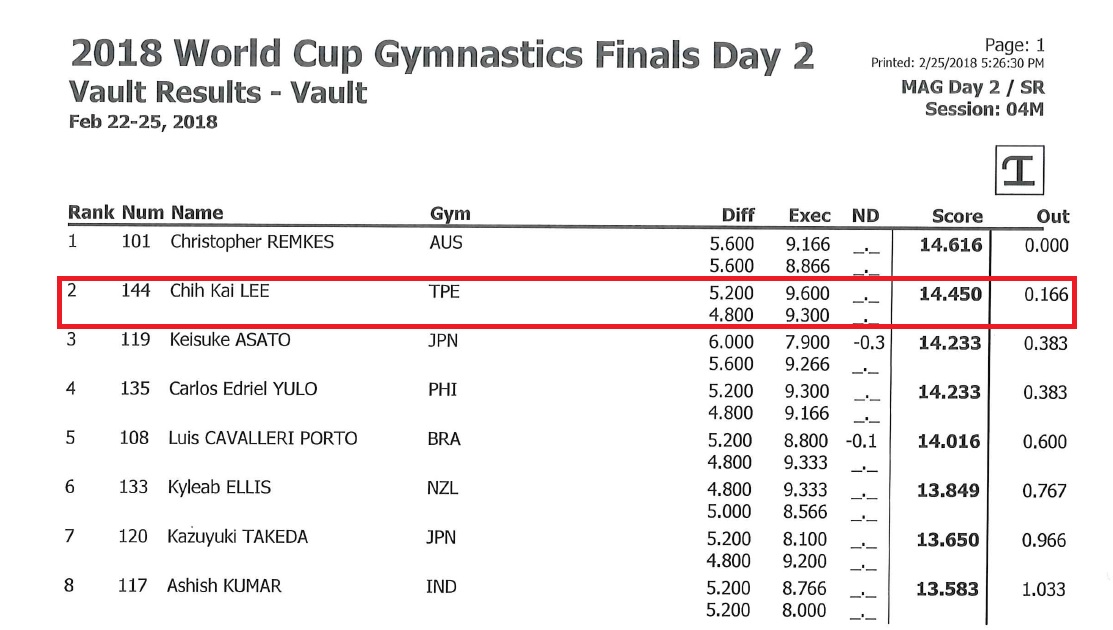Click the Out column header
Viewport: 1113px width, 630px height.
(x=1053, y=216)
